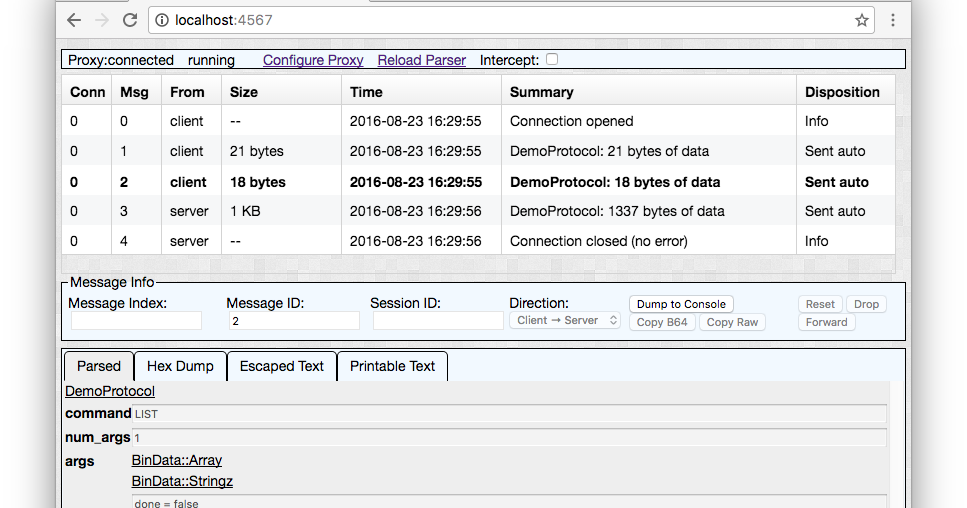967x508 pixels.
Task: Click the Copy B64 button
Action: pos(662,322)
